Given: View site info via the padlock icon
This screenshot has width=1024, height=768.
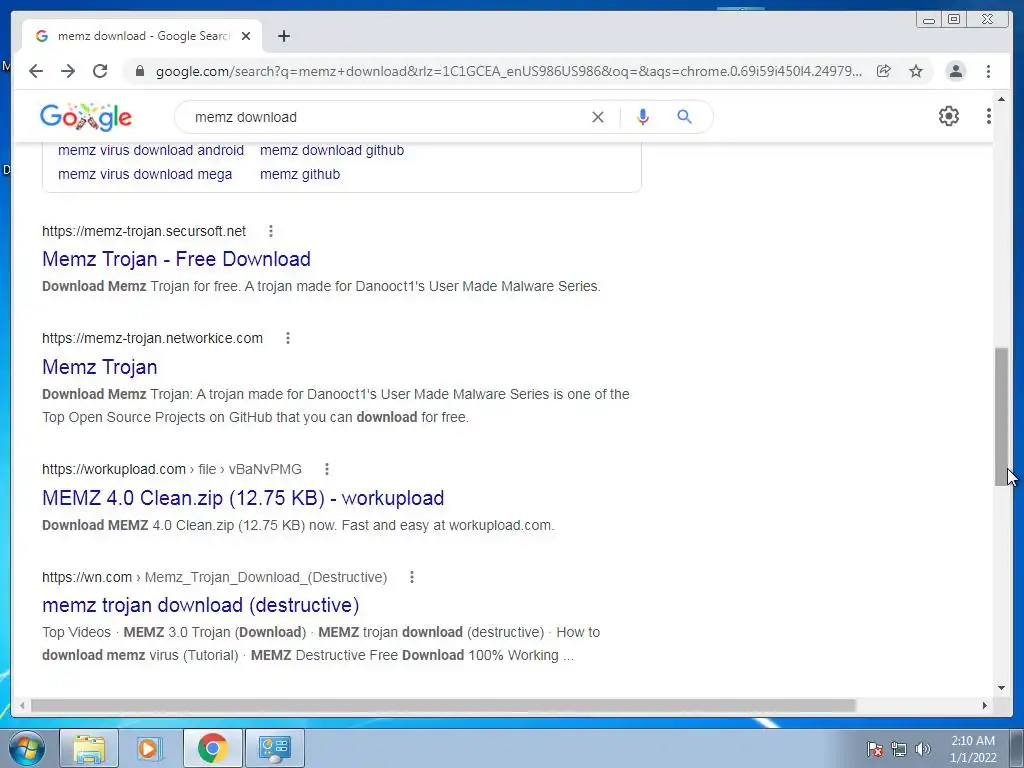Looking at the screenshot, I should tap(139, 71).
